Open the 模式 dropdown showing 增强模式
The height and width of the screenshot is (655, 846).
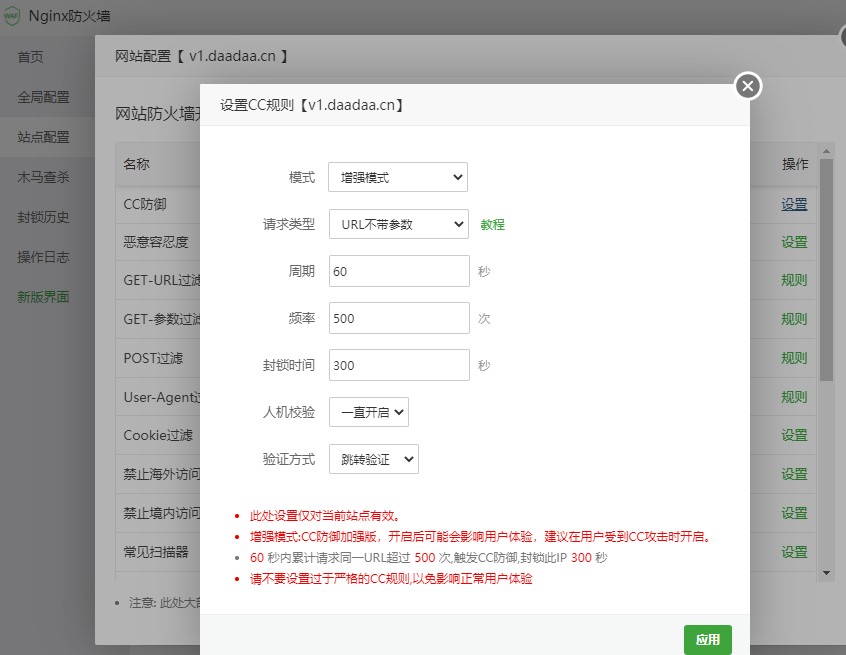[x=398, y=177]
